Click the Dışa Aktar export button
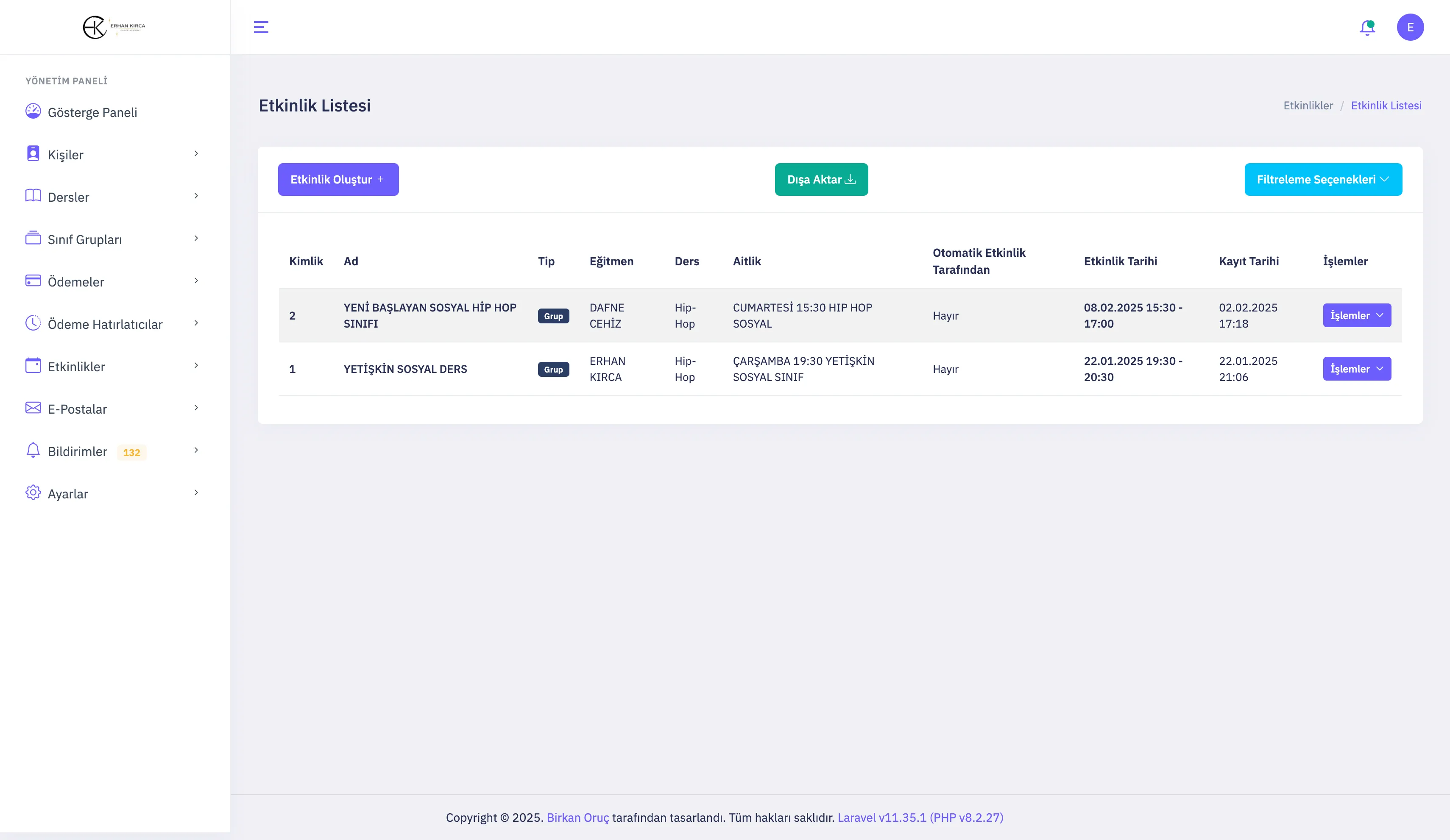This screenshot has width=1450, height=840. [820, 180]
